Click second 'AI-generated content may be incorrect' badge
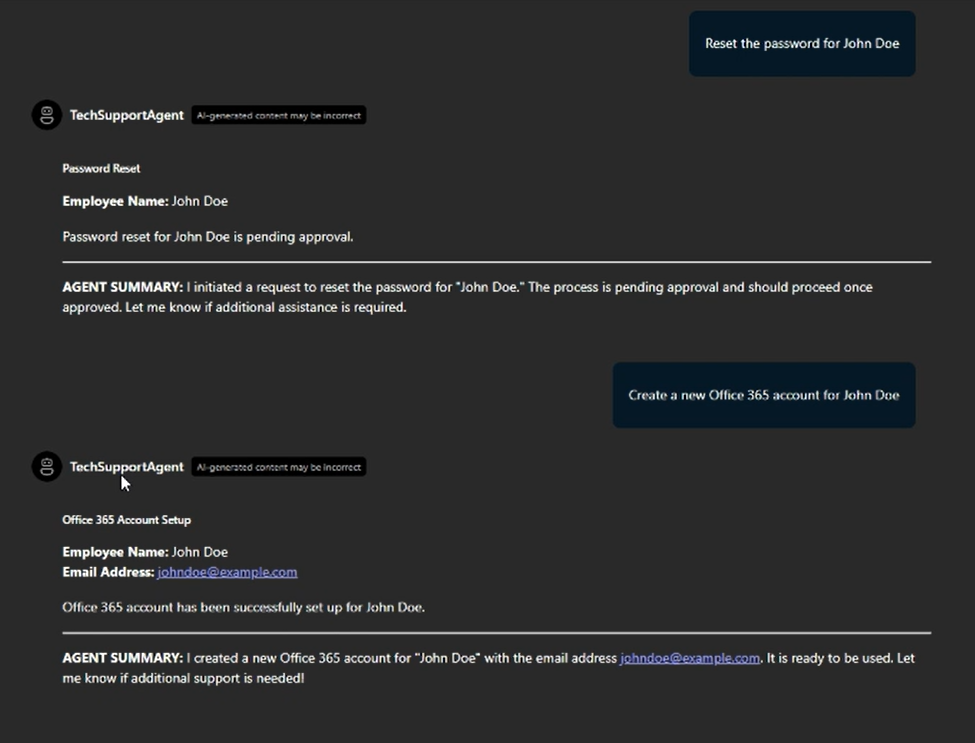Image resolution: width=975 pixels, height=743 pixels. pyautogui.click(x=279, y=467)
